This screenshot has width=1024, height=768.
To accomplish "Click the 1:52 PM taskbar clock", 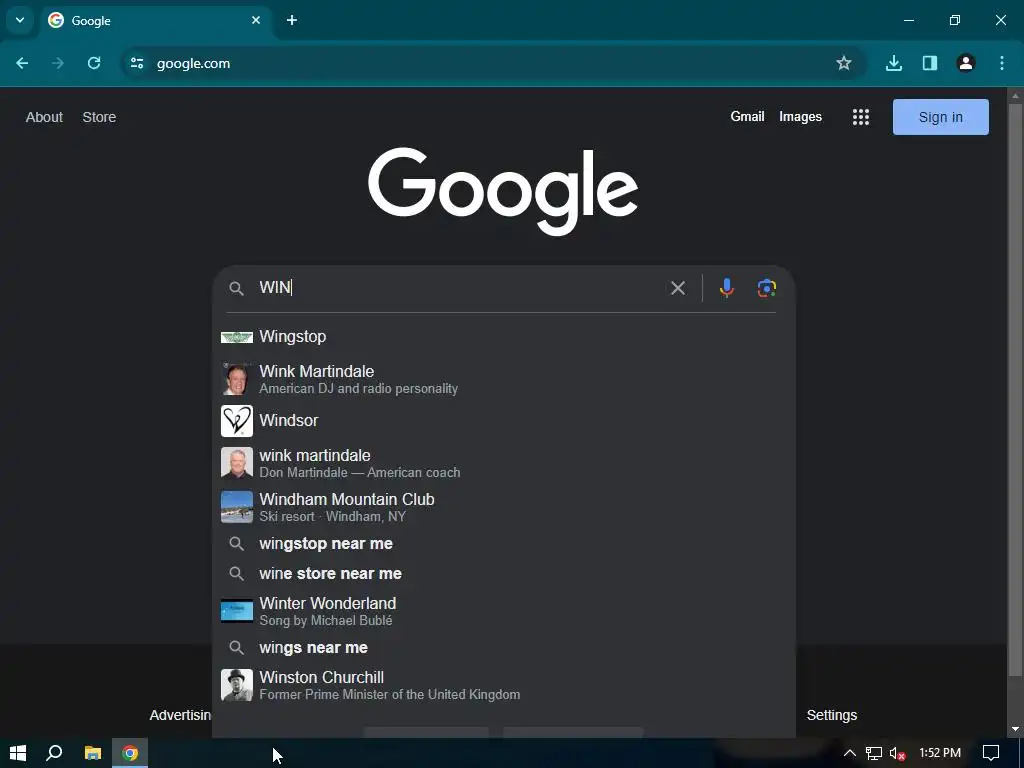I will tap(940, 753).
